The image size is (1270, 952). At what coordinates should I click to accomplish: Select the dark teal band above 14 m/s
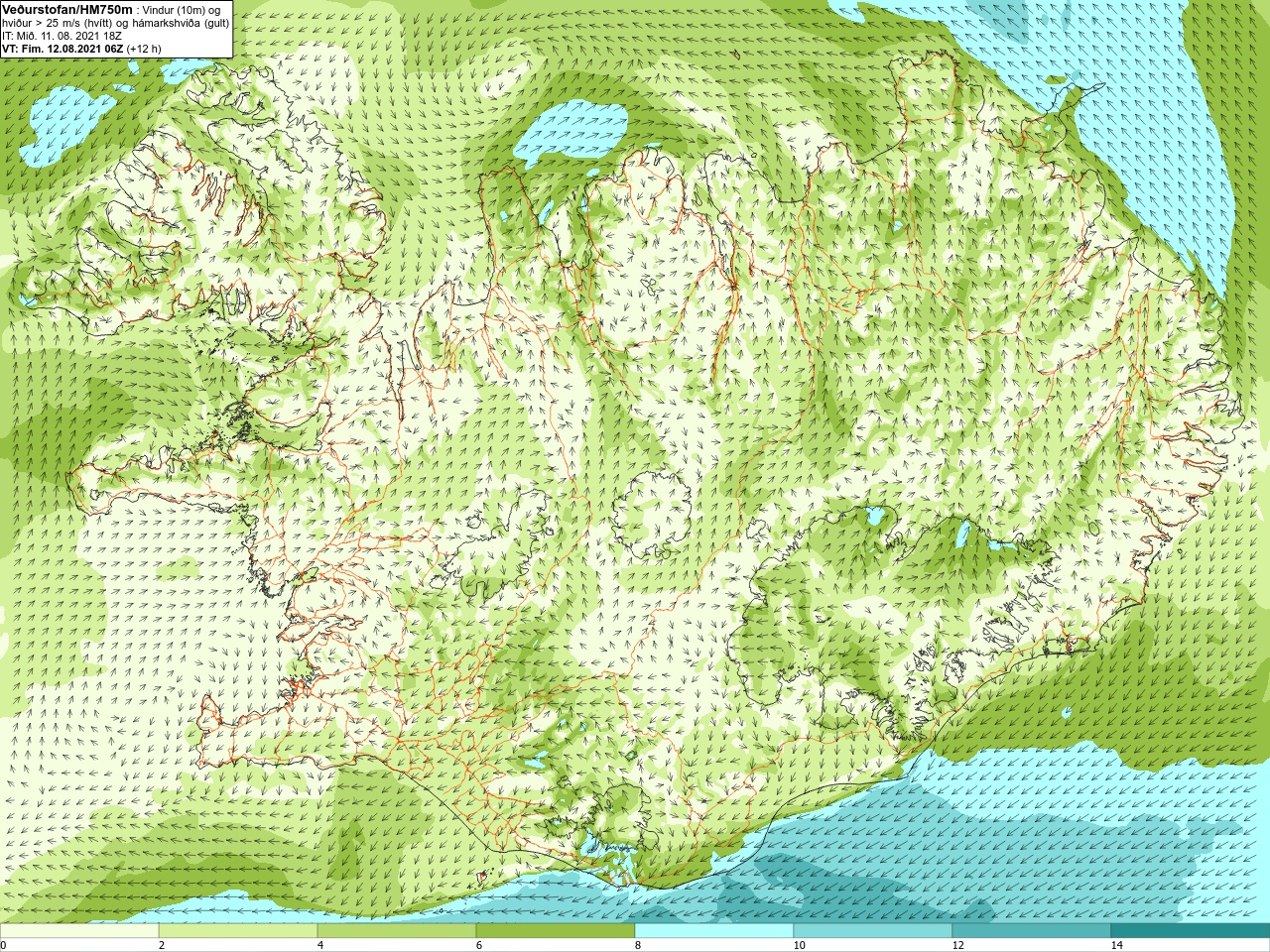tap(1191, 931)
